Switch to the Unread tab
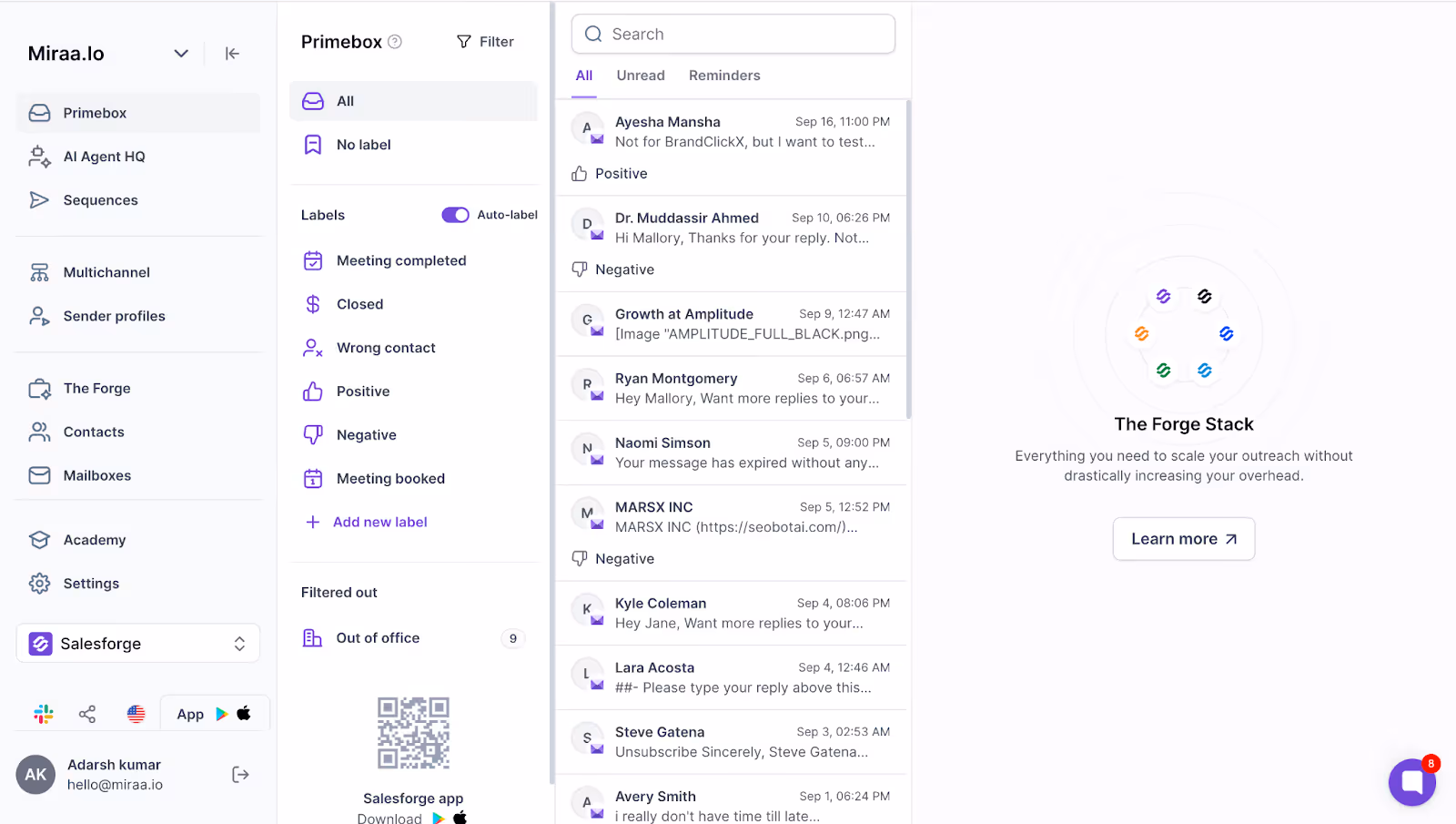Image resolution: width=1456 pixels, height=824 pixels. (641, 76)
